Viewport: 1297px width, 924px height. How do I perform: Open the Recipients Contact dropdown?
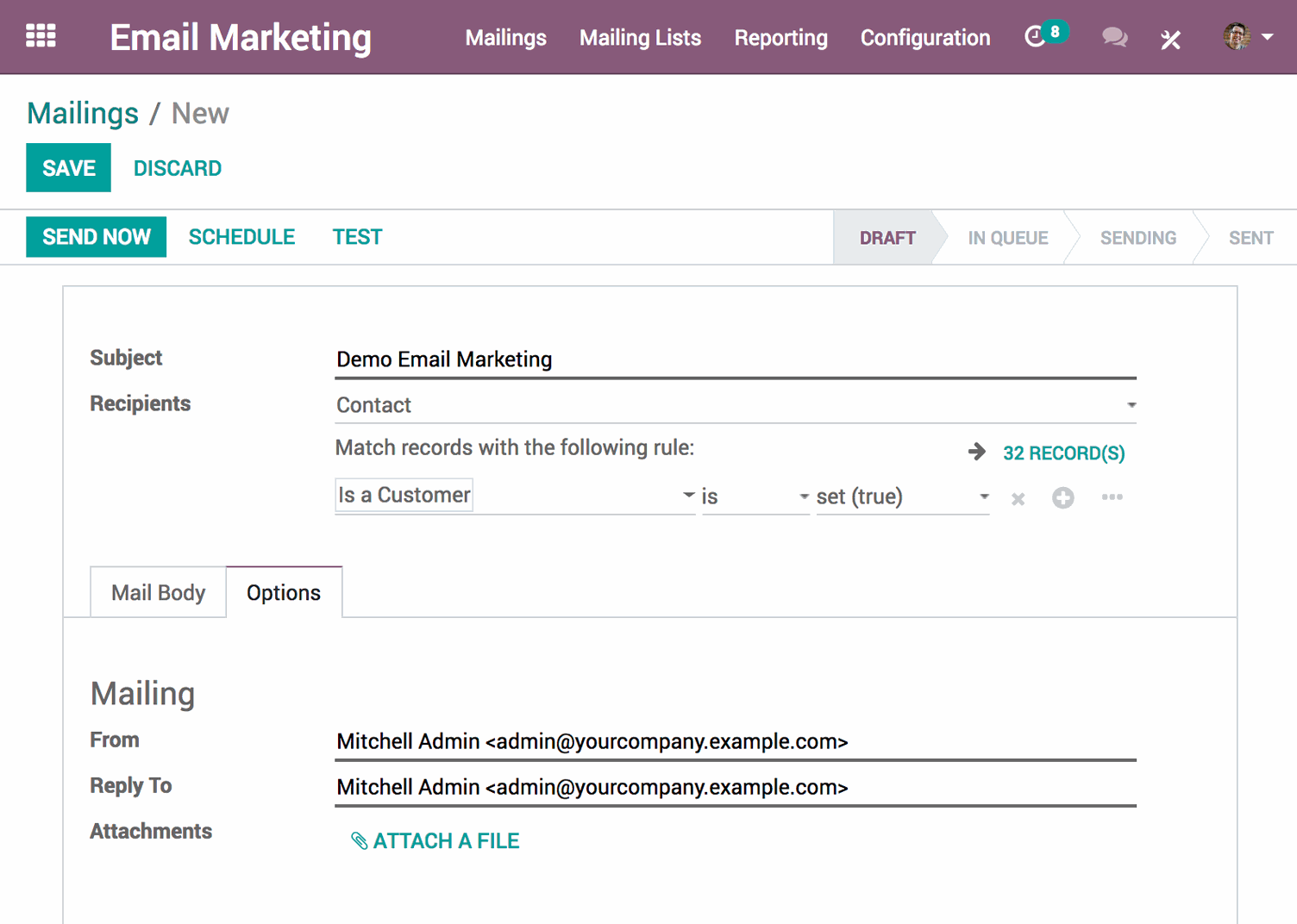click(x=1131, y=403)
